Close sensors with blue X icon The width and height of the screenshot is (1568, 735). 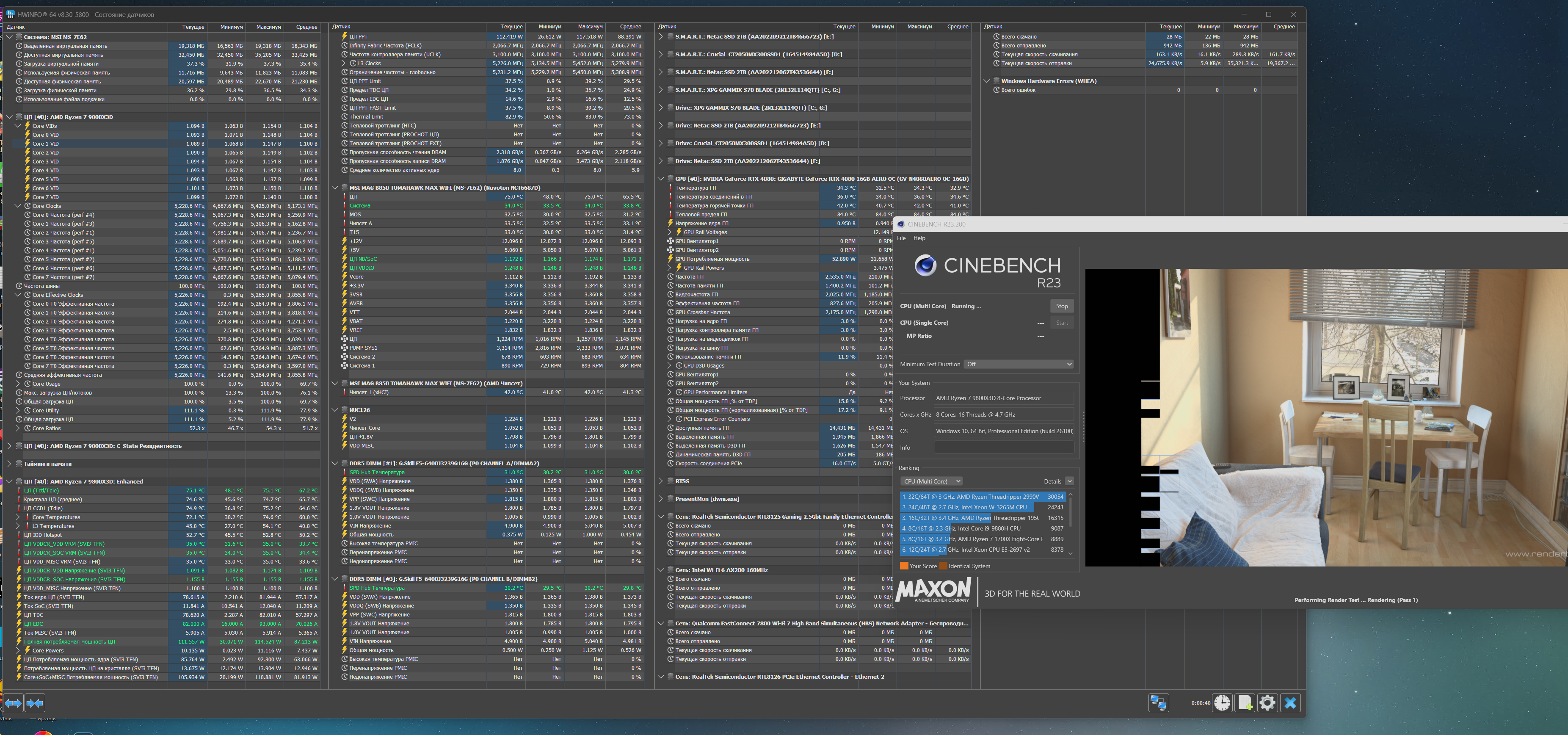[1290, 703]
